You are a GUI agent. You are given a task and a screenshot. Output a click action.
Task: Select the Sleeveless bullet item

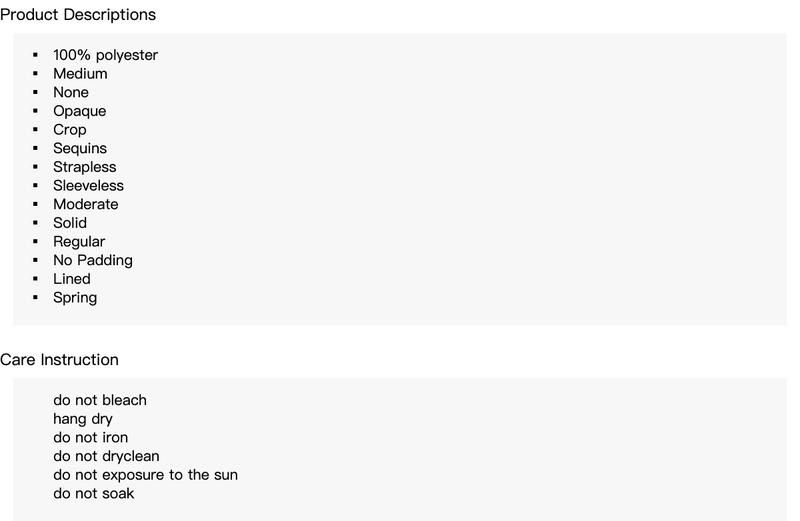coord(88,186)
